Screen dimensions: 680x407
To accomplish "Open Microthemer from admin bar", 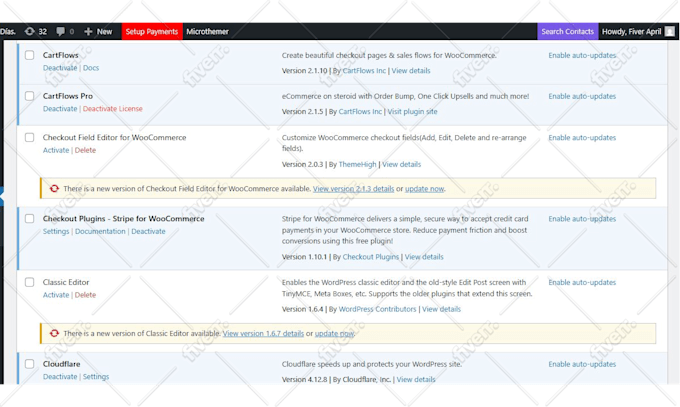I will (x=207, y=31).
